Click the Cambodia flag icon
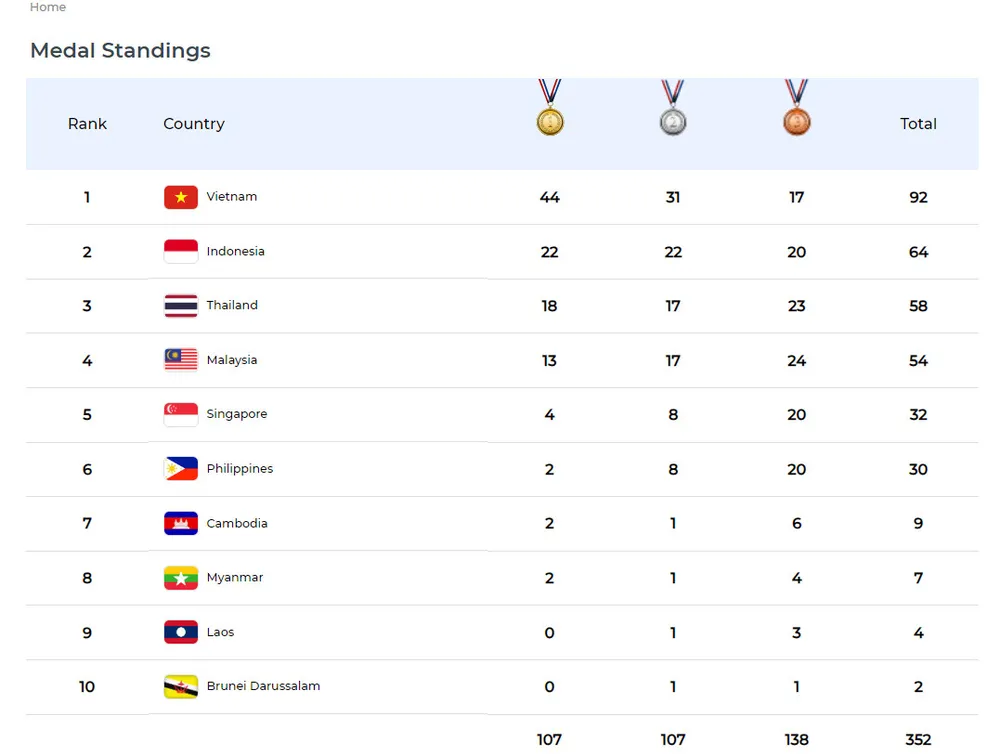This screenshot has height=756, width=1000. (x=181, y=523)
